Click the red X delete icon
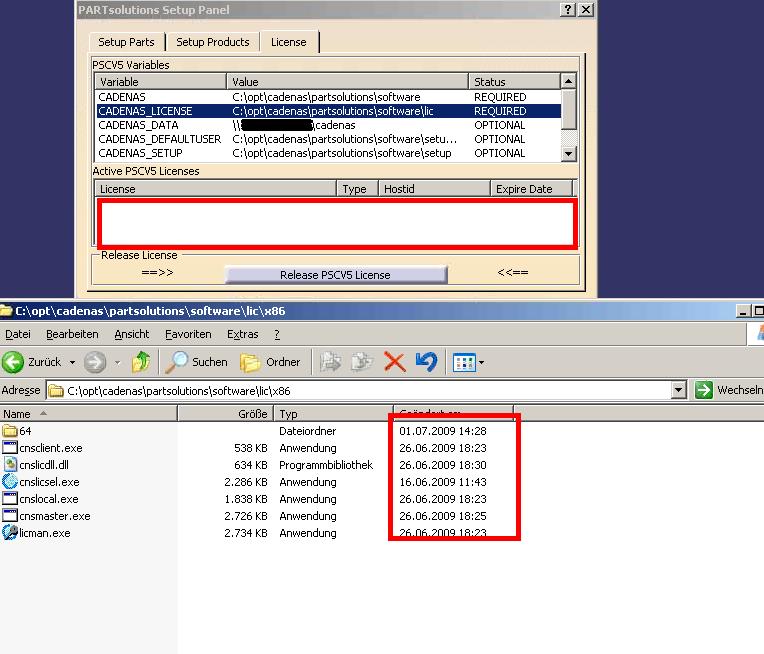 pos(394,362)
